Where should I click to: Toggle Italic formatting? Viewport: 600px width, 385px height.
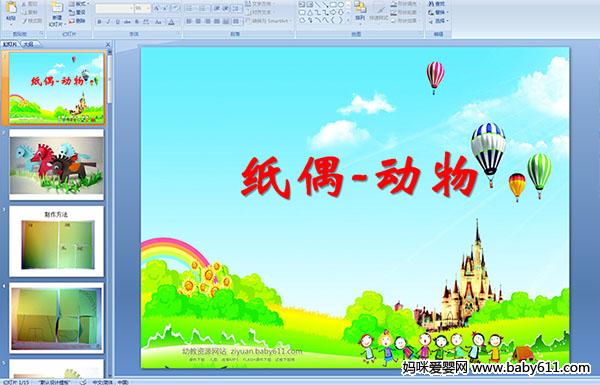[x=108, y=22]
